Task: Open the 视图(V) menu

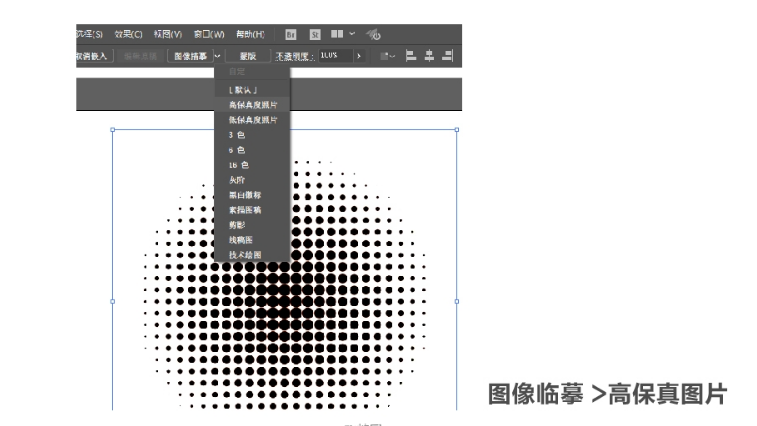Action: click(x=168, y=34)
